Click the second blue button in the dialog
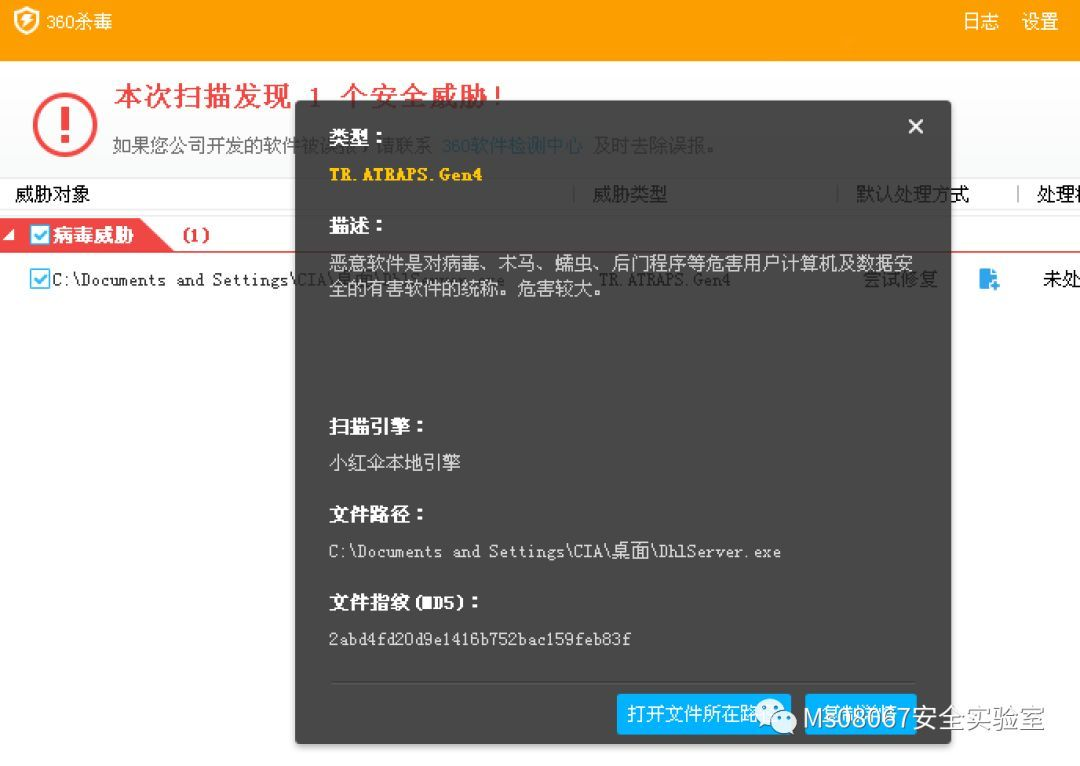The height and width of the screenshot is (766, 1080). (861, 716)
